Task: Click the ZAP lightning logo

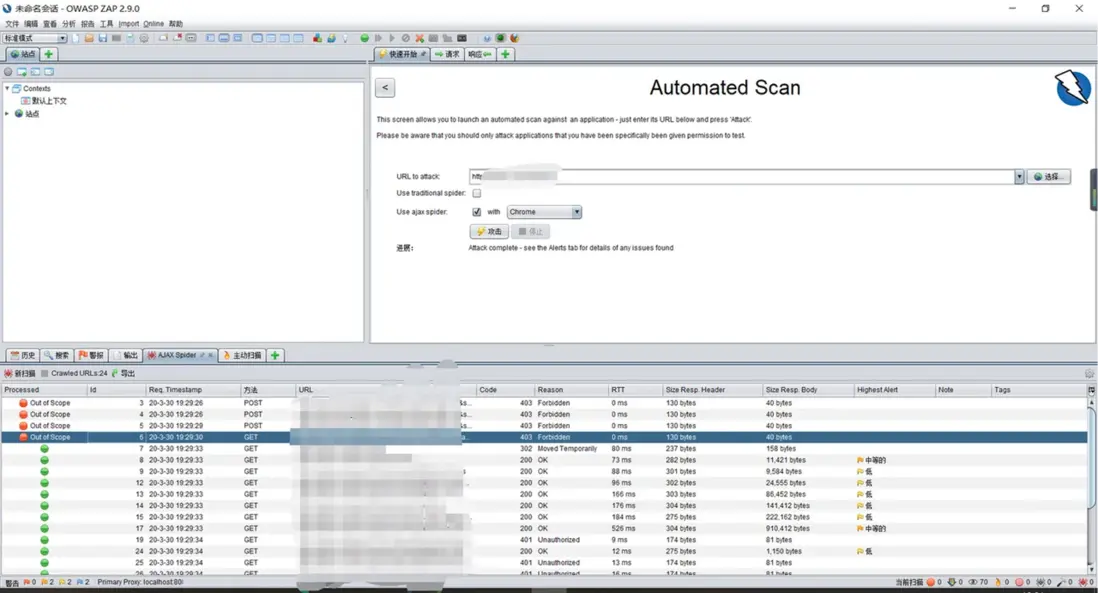Action: pyautogui.click(x=1072, y=88)
